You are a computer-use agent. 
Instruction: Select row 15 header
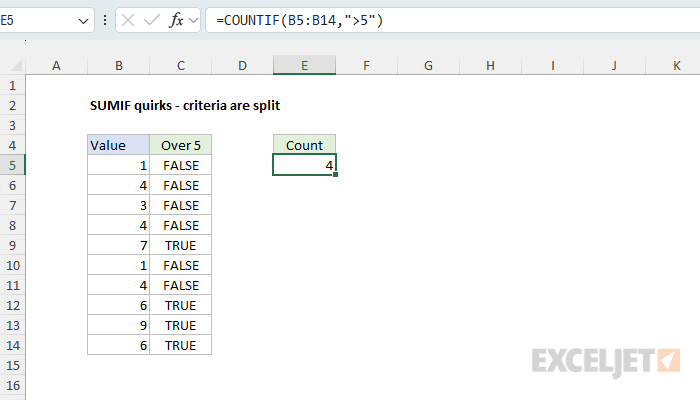tap(12, 365)
